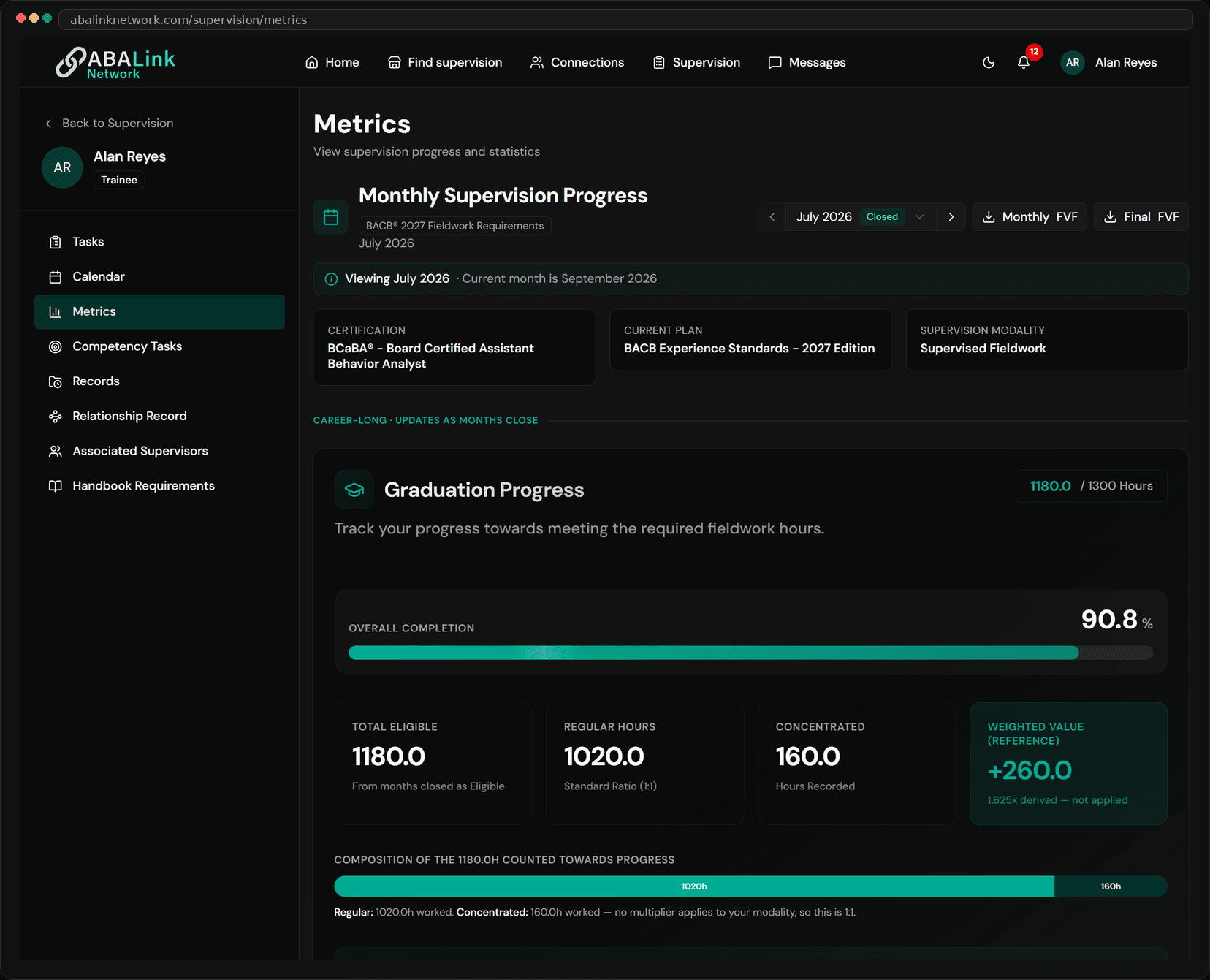Toggle dark mode with the moon icon
The image size is (1210, 980).
click(989, 63)
